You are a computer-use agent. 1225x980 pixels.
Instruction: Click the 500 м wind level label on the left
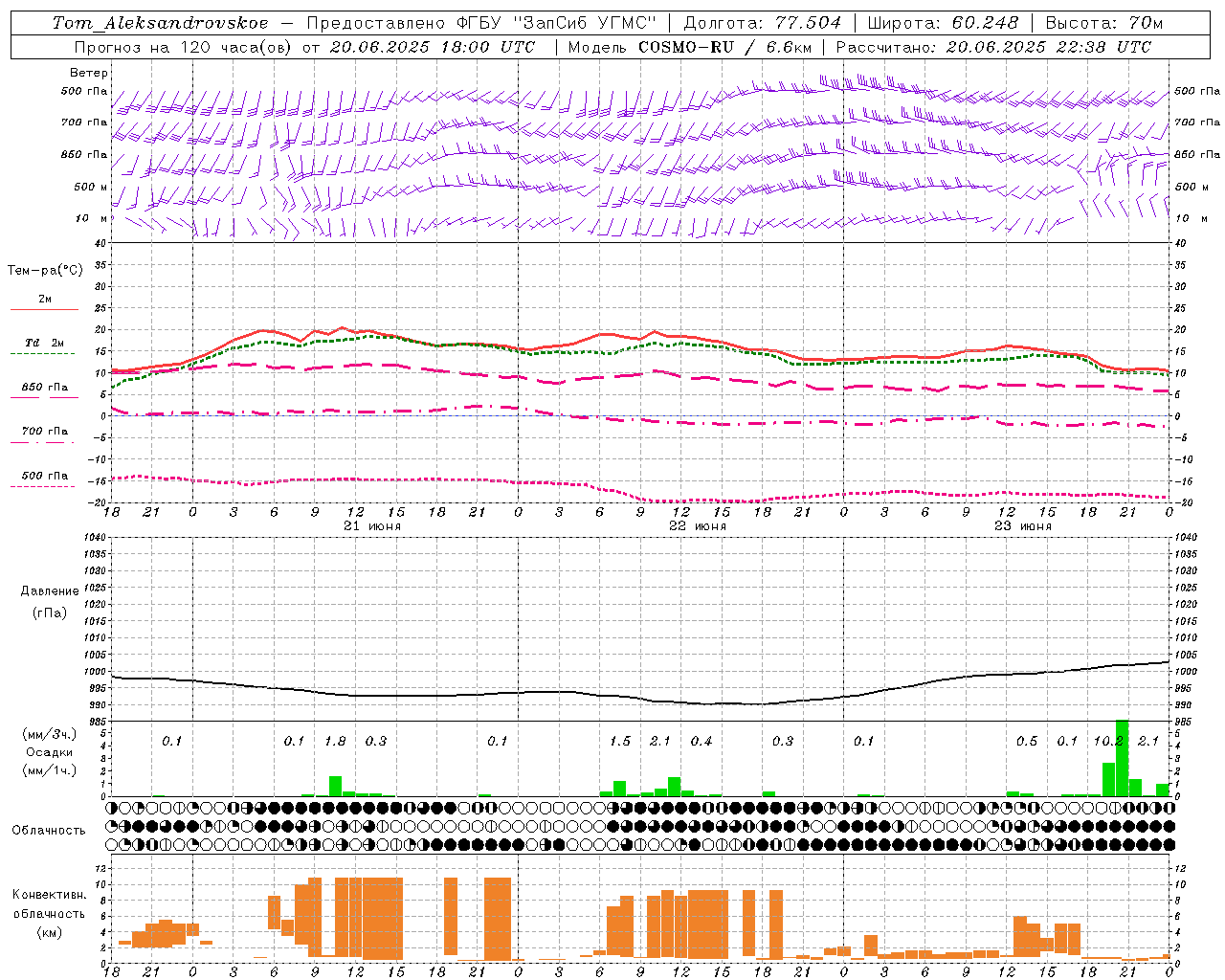[x=91, y=187]
